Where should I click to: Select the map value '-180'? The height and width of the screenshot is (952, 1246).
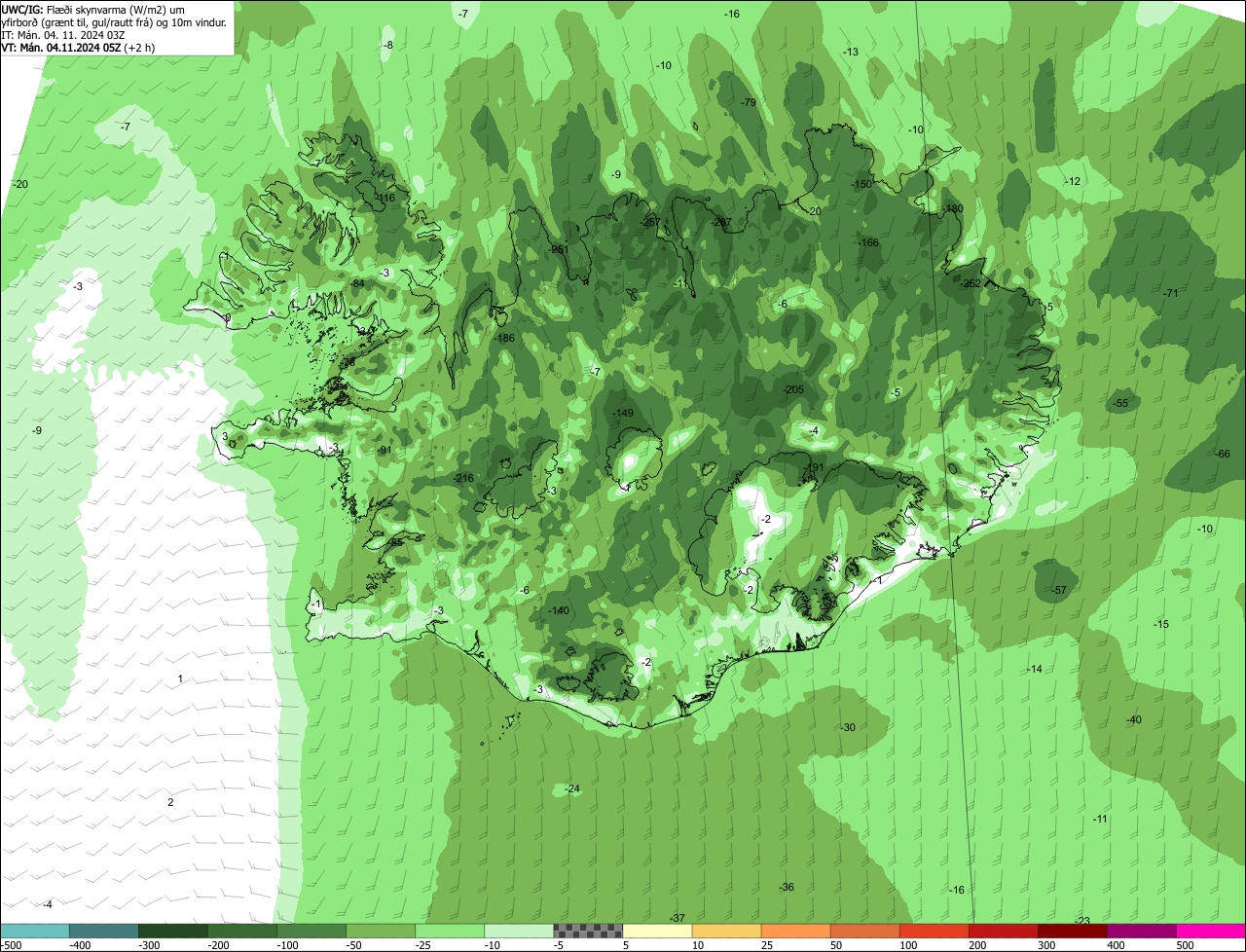point(952,208)
